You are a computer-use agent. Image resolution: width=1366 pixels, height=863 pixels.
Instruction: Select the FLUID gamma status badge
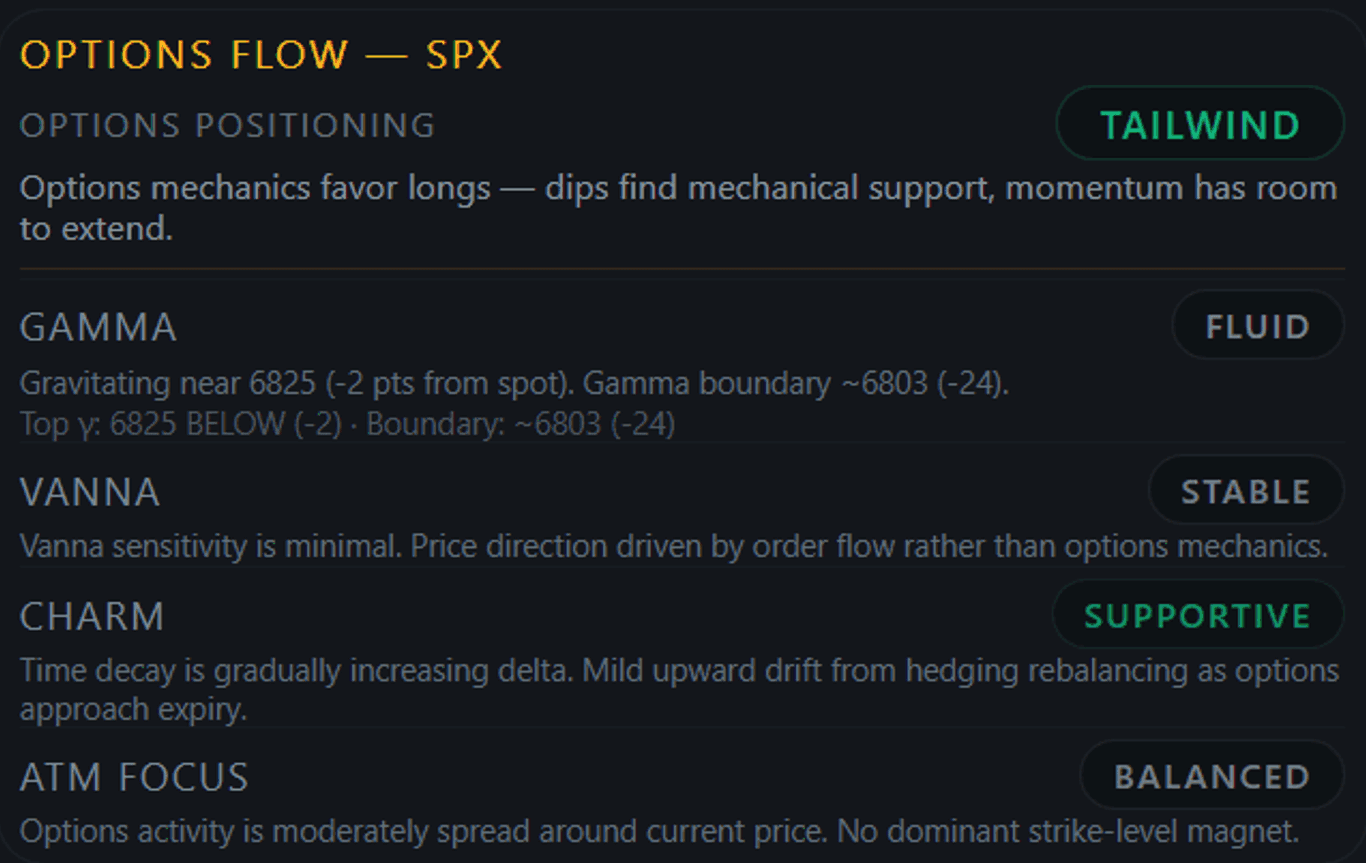1257,326
